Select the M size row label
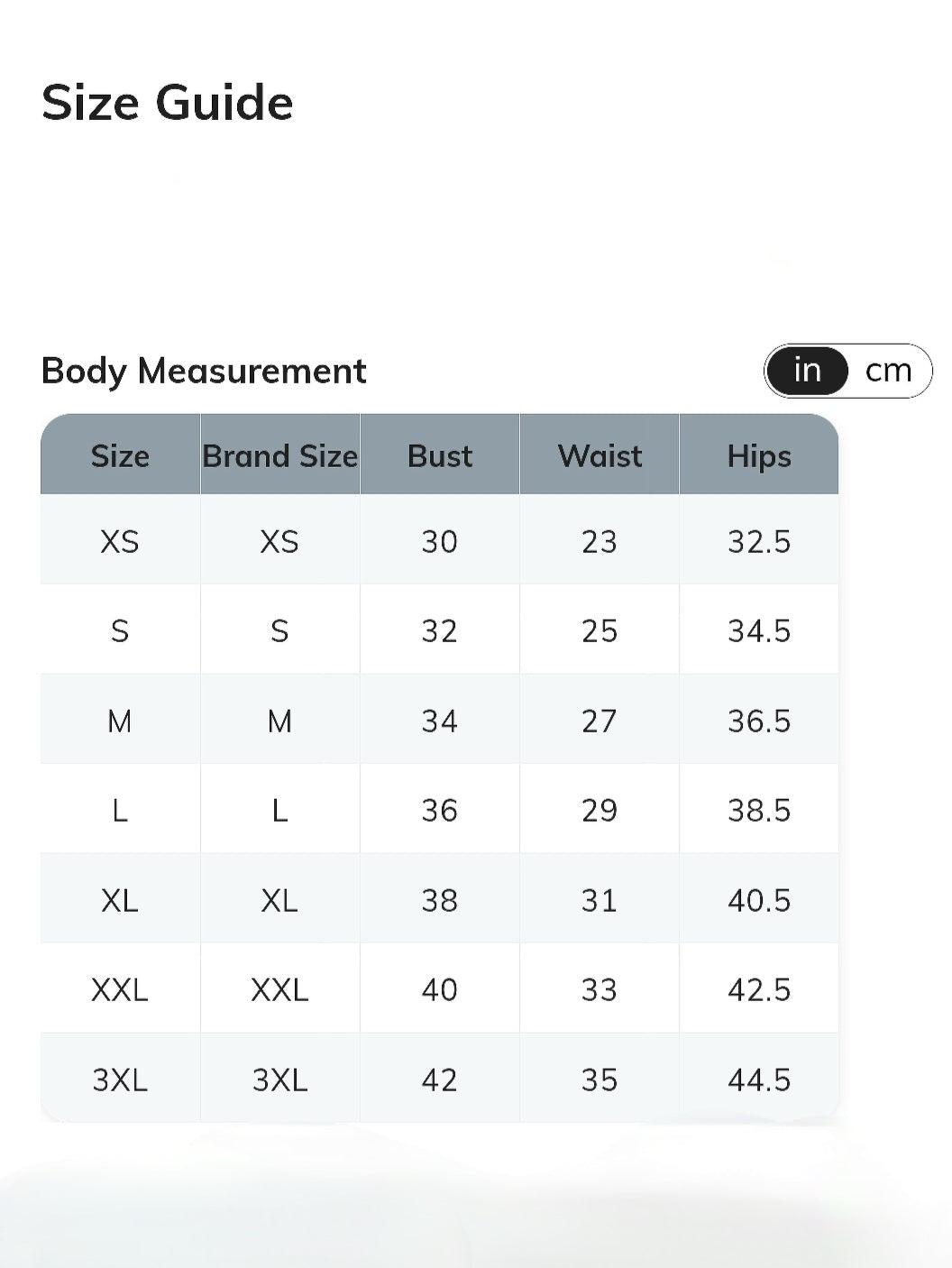952x1268 pixels. (x=120, y=721)
